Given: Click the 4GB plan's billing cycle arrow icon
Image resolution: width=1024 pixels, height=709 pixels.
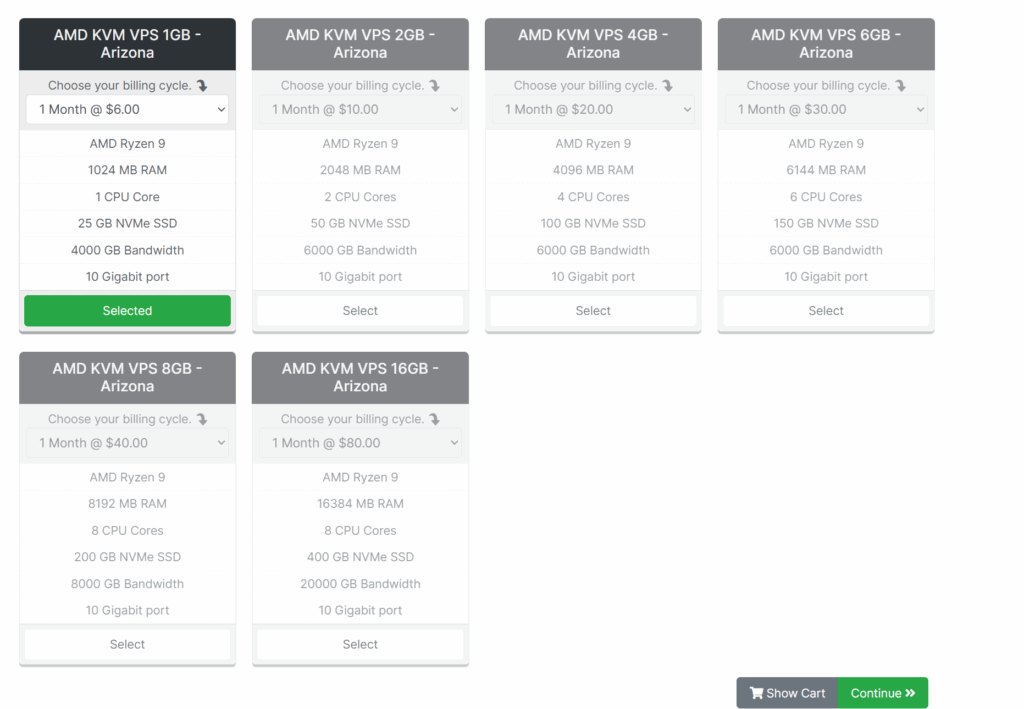Looking at the screenshot, I should pyautogui.click(x=667, y=86).
